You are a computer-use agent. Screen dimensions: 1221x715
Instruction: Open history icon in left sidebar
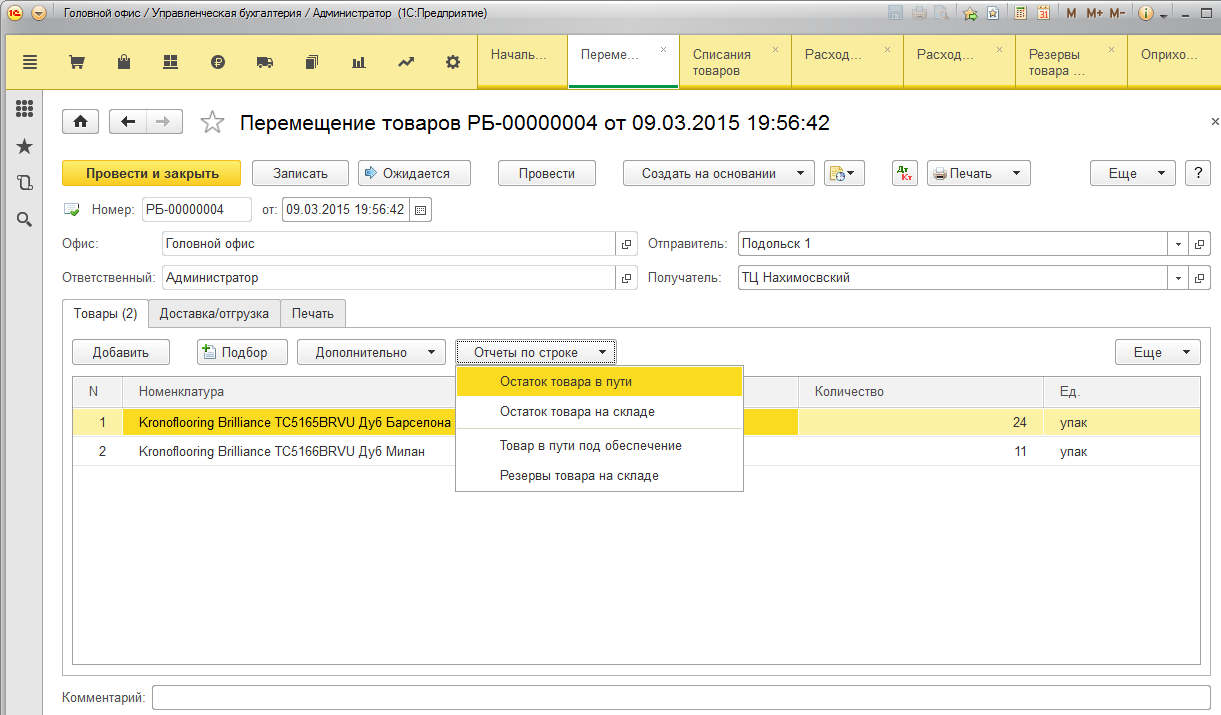click(x=25, y=182)
